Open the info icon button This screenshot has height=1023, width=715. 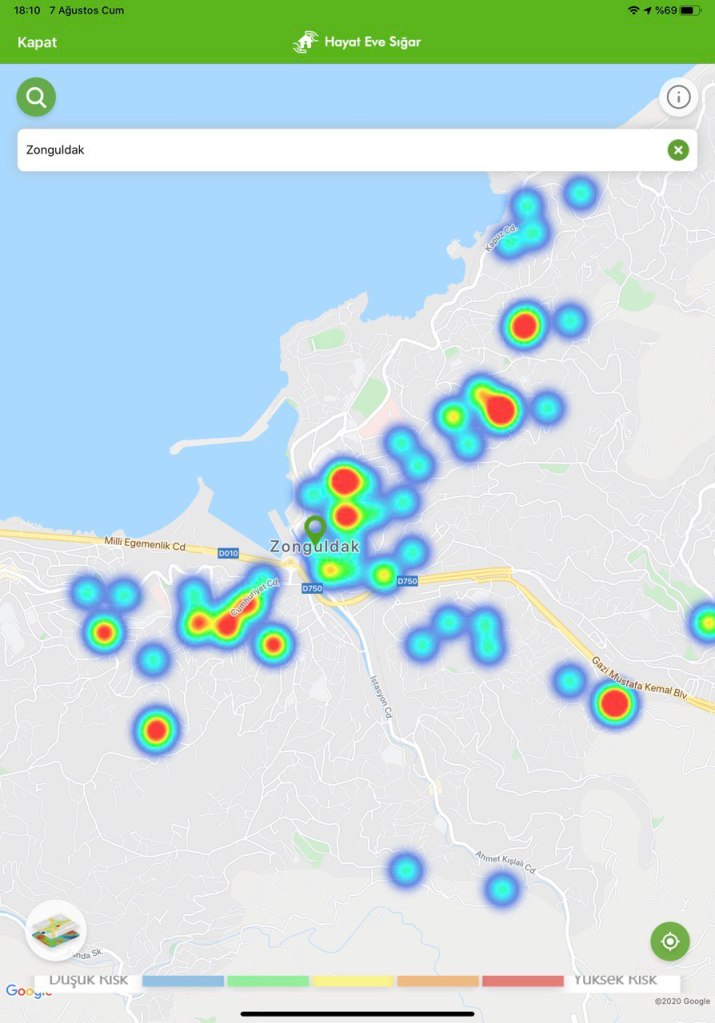pyautogui.click(x=678, y=97)
